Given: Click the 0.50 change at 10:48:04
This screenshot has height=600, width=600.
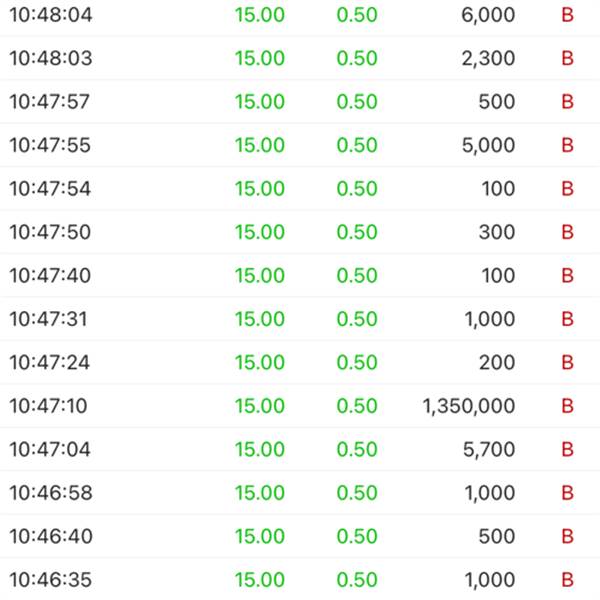Looking at the screenshot, I should click(x=357, y=15).
